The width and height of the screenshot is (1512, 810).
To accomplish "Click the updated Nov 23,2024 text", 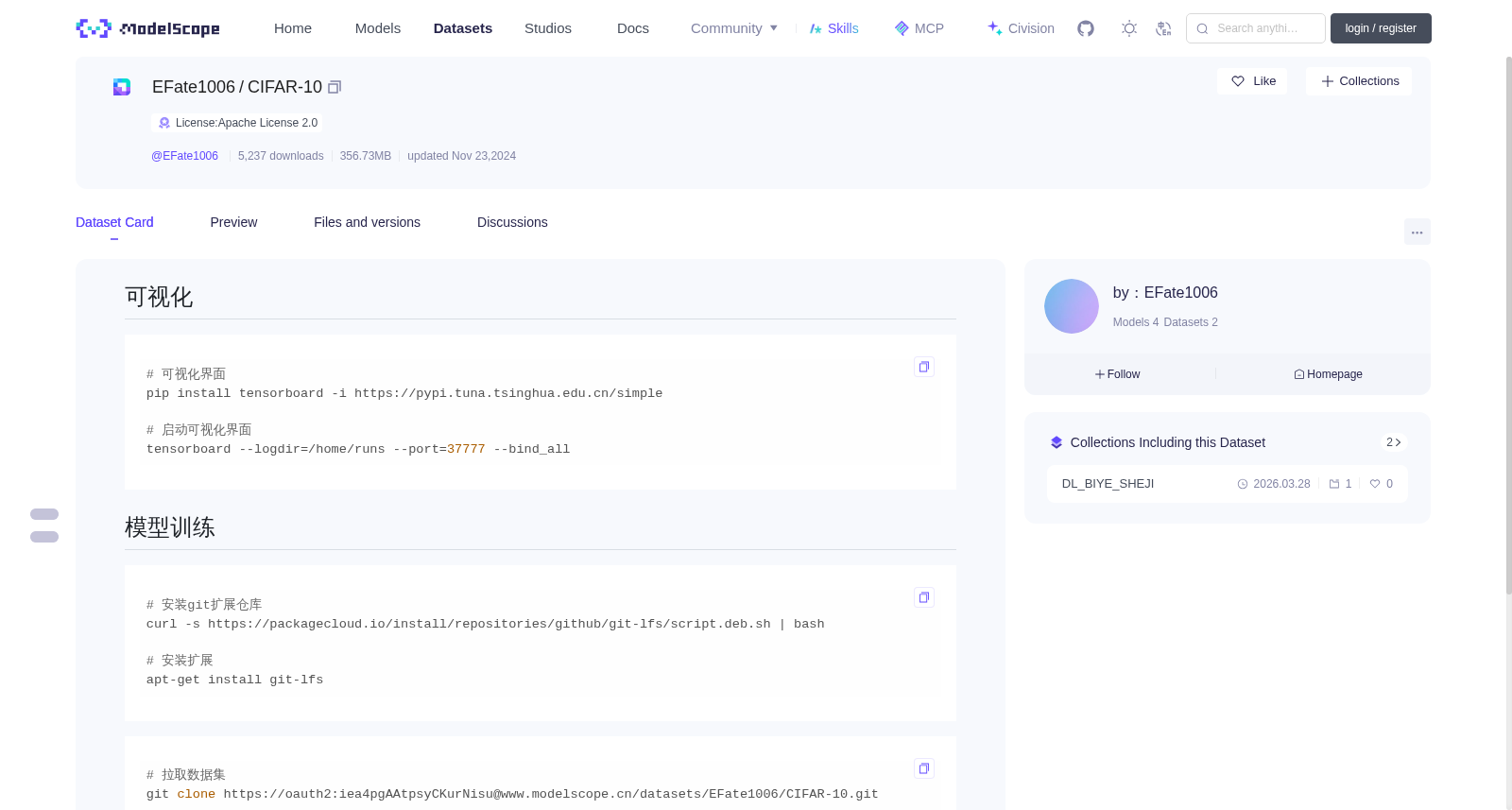I will coord(461,156).
